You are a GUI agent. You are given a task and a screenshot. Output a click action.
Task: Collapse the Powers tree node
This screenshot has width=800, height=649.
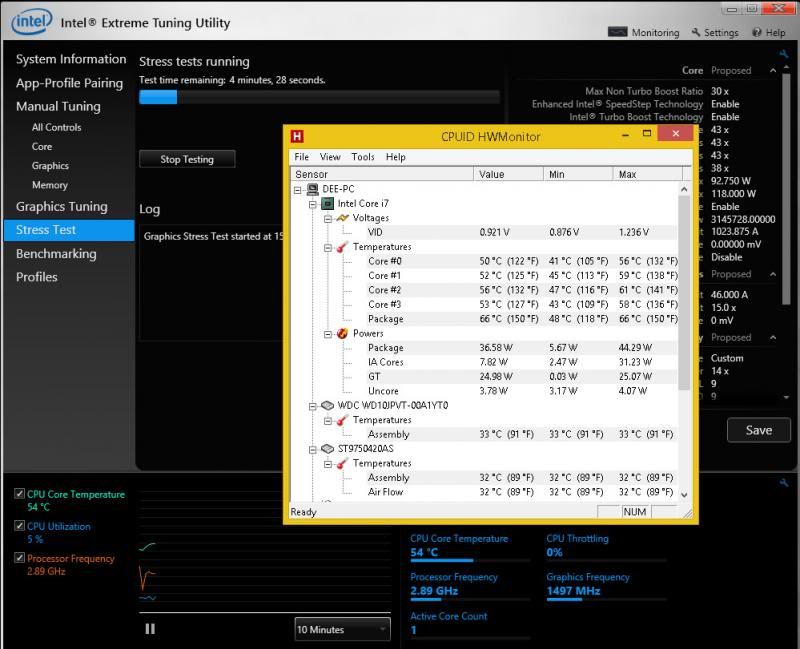(x=328, y=335)
